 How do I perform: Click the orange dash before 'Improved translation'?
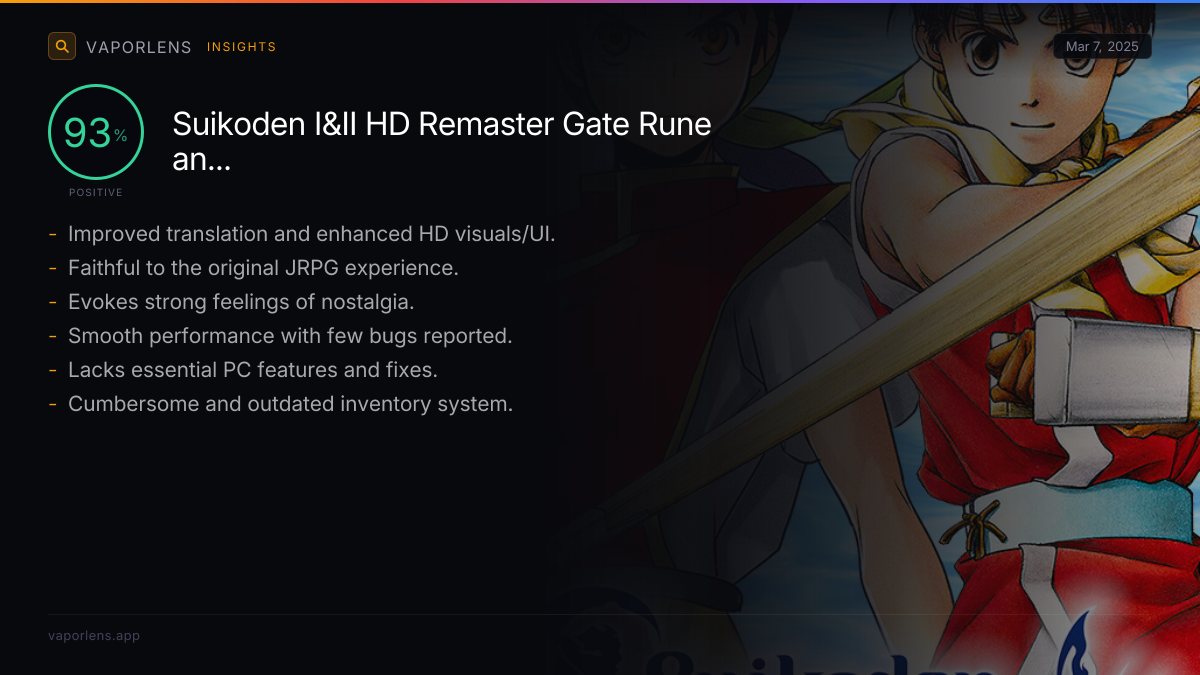[x=52, y=234]
